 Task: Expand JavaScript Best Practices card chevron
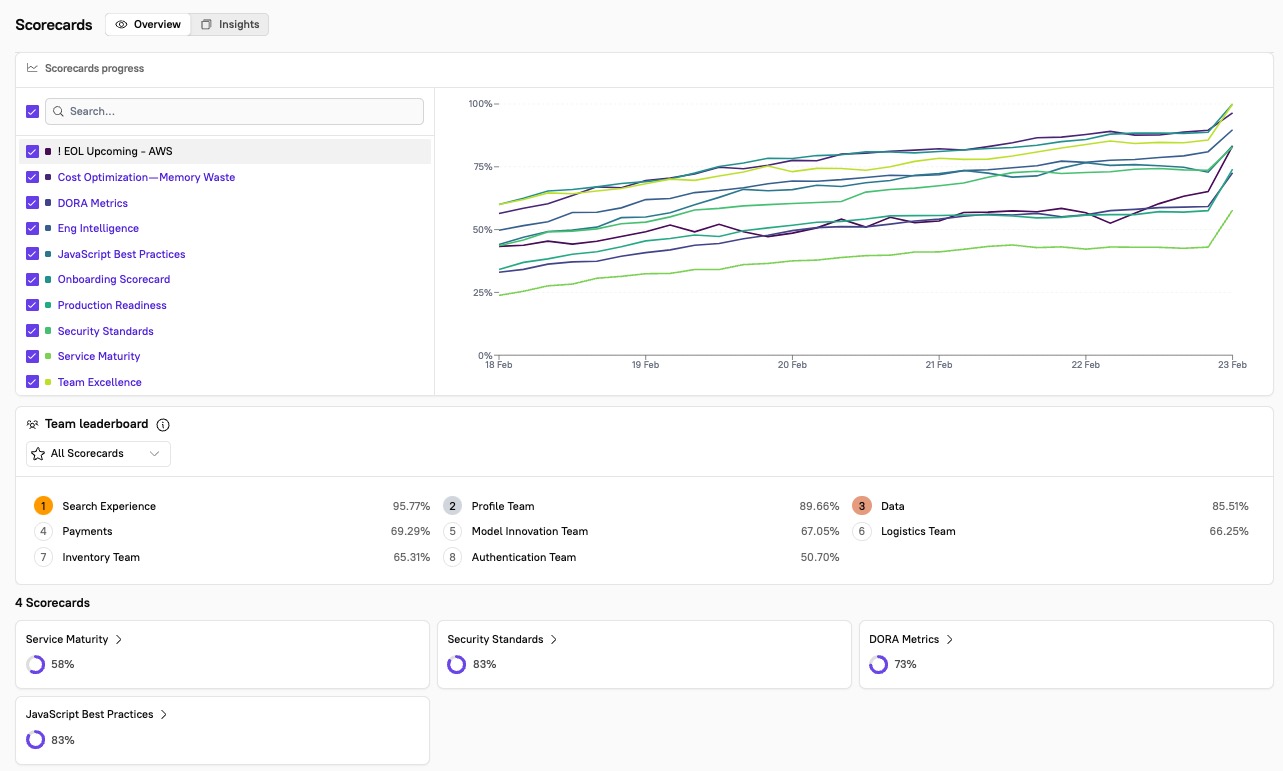coord(164,715)
